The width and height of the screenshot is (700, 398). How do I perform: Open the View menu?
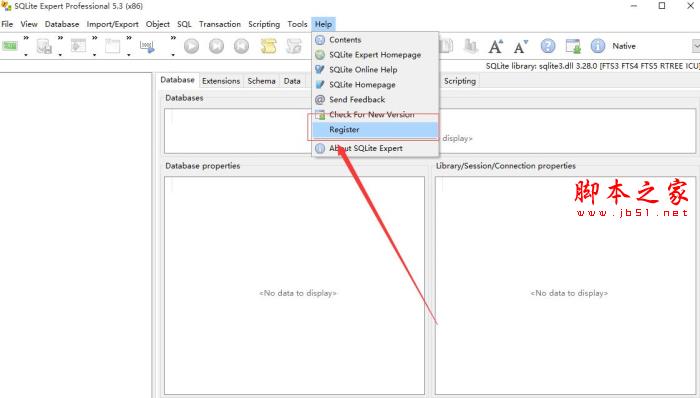point(29,24)
